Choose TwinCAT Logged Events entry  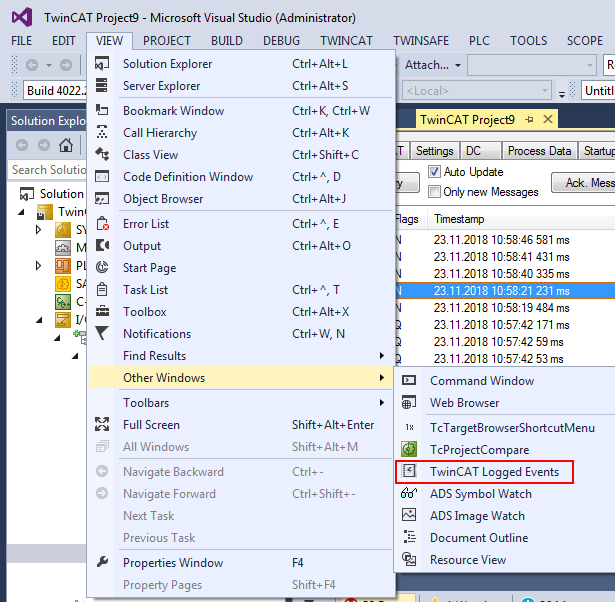(494, 471)
